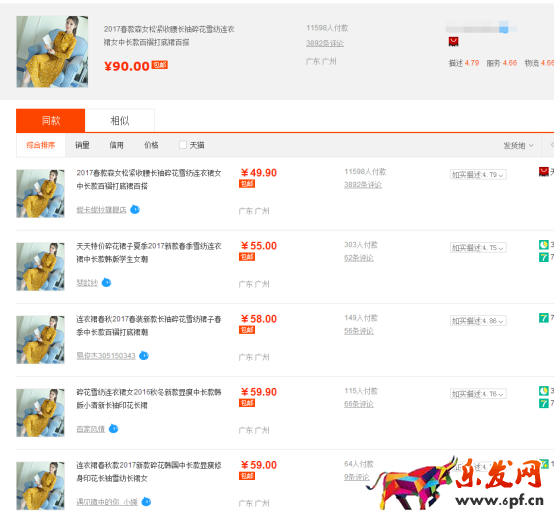Click the 包邮 tag under ¥49.90
The height and width of the screenshot is (521, 554).
(247, 184)
